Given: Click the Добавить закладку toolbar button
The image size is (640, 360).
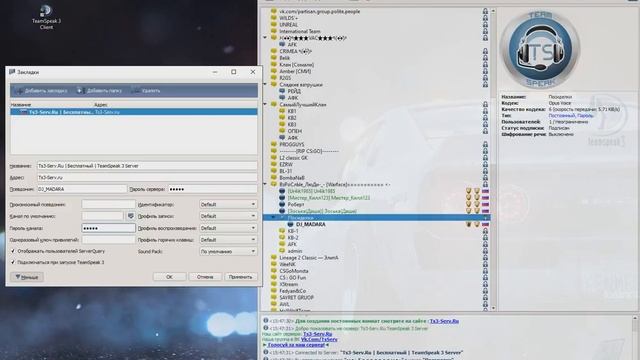Looking at the screenshot, I should click(42, 91).
